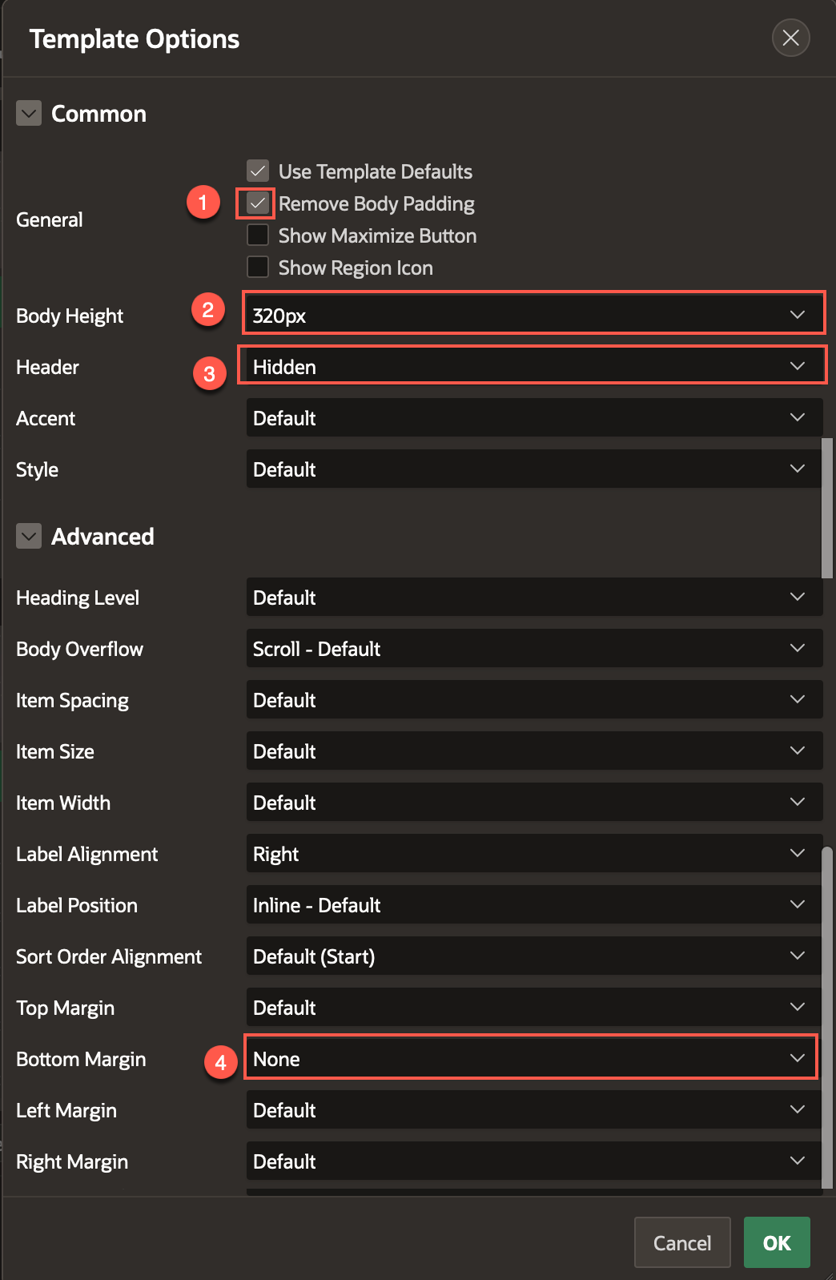
Task: Open the Label Alignment dropdown
Action: coord(533,854)
